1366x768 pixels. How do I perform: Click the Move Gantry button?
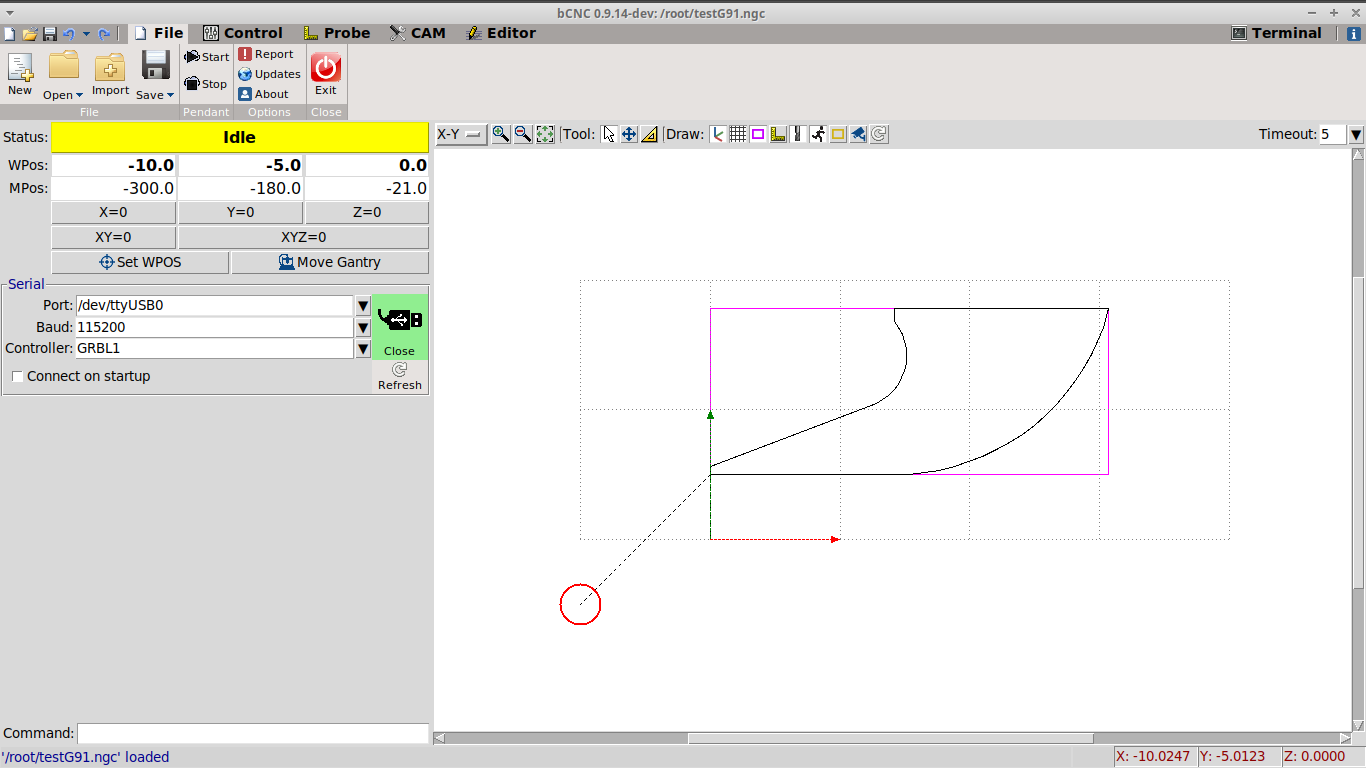pos(330,262)
